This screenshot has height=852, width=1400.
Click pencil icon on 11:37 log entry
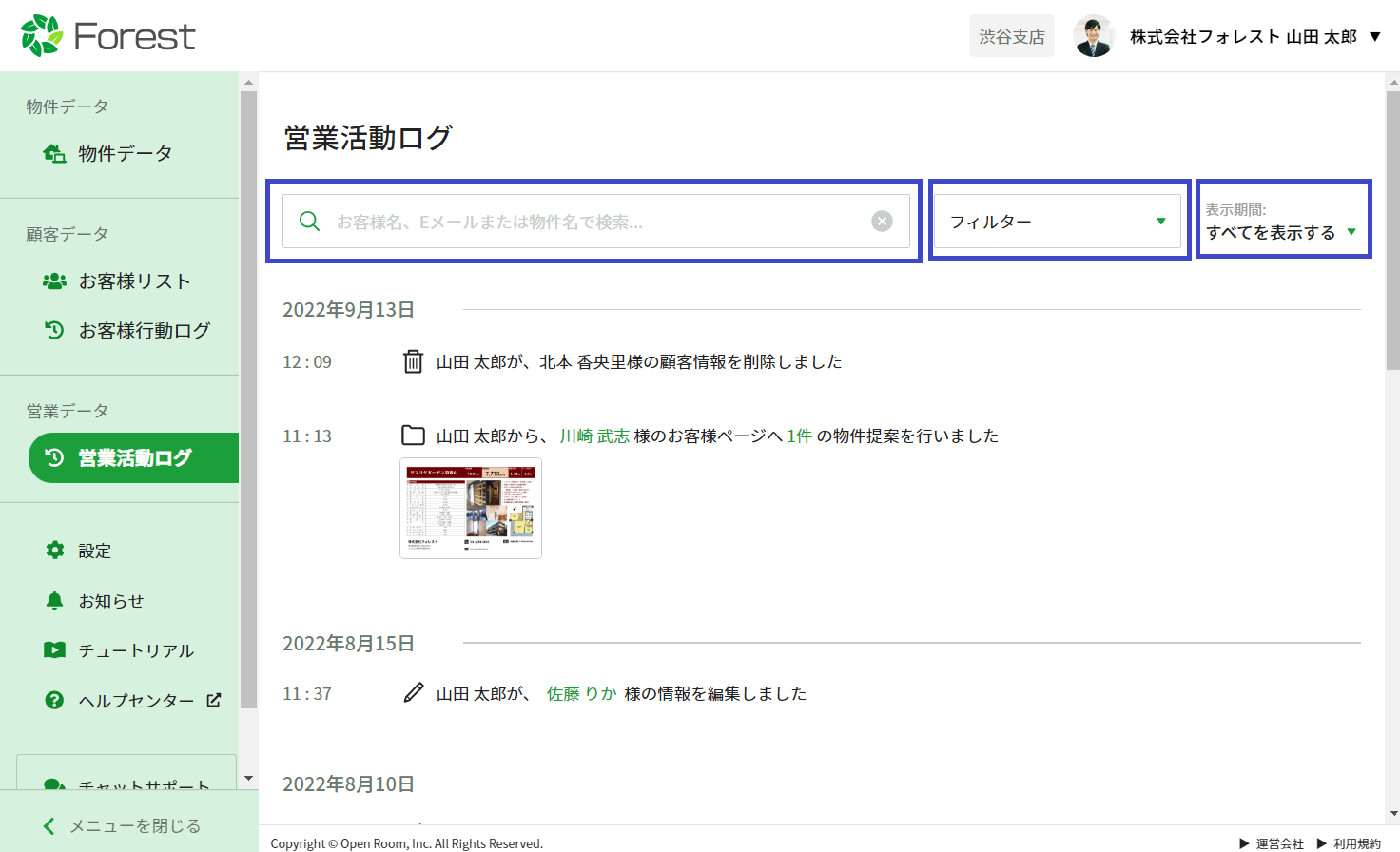click(x=413, y=693)
